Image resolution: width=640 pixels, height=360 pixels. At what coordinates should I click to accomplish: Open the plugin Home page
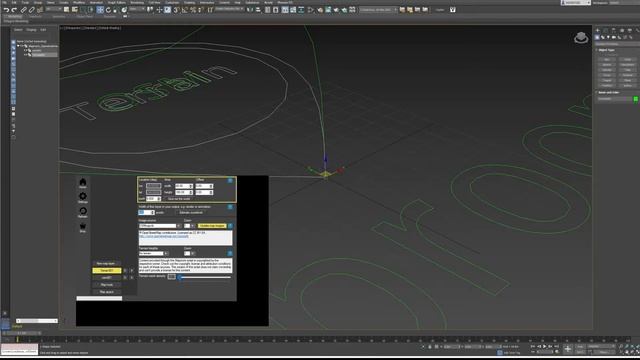point(82,182)
